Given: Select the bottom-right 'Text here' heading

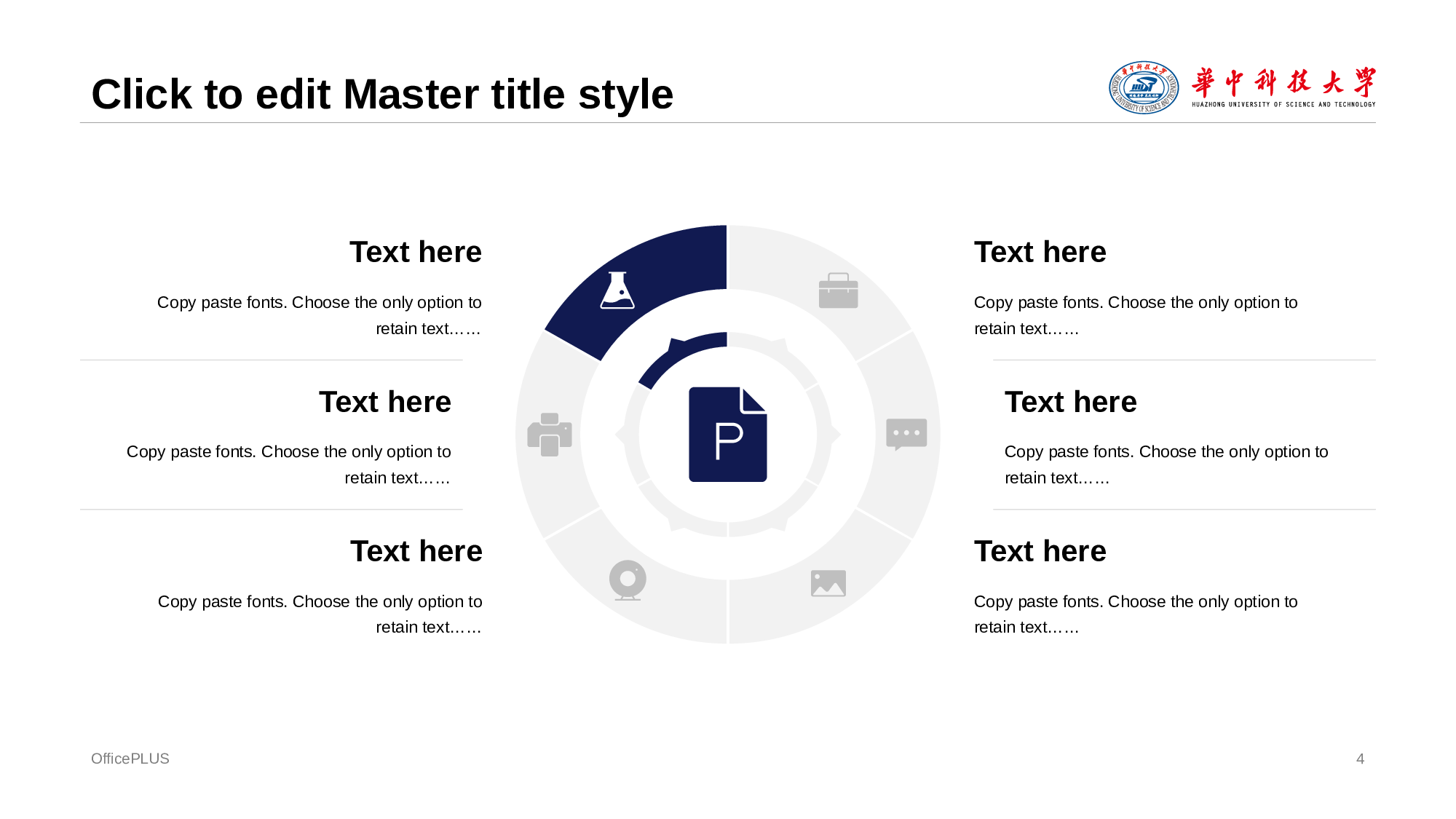Looking at the screenshot, I should 1040,551.
